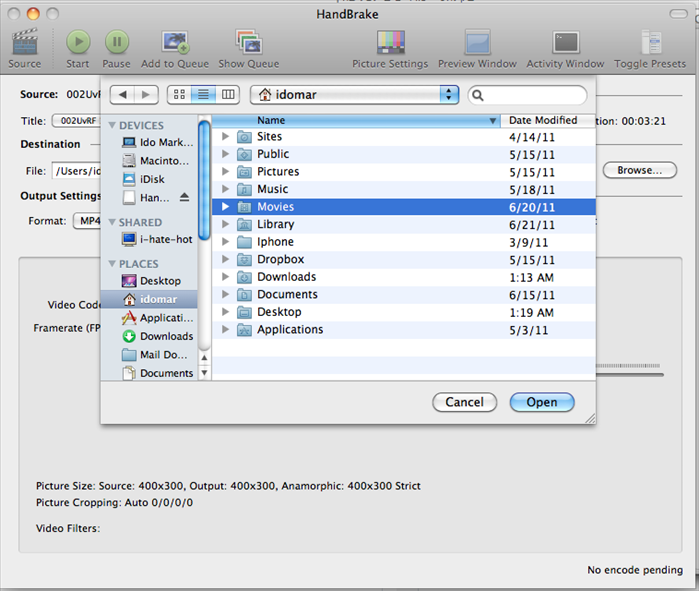The height and width of the screenshot is (591, 699).
Task: Select the Library folder row
Action: point(403,224)
